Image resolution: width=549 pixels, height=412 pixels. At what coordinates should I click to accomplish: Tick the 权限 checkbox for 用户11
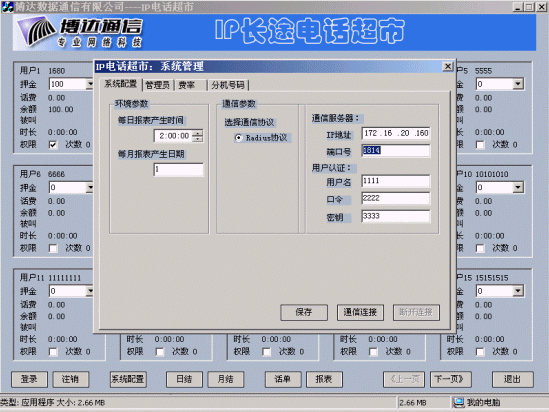point(53,351)
